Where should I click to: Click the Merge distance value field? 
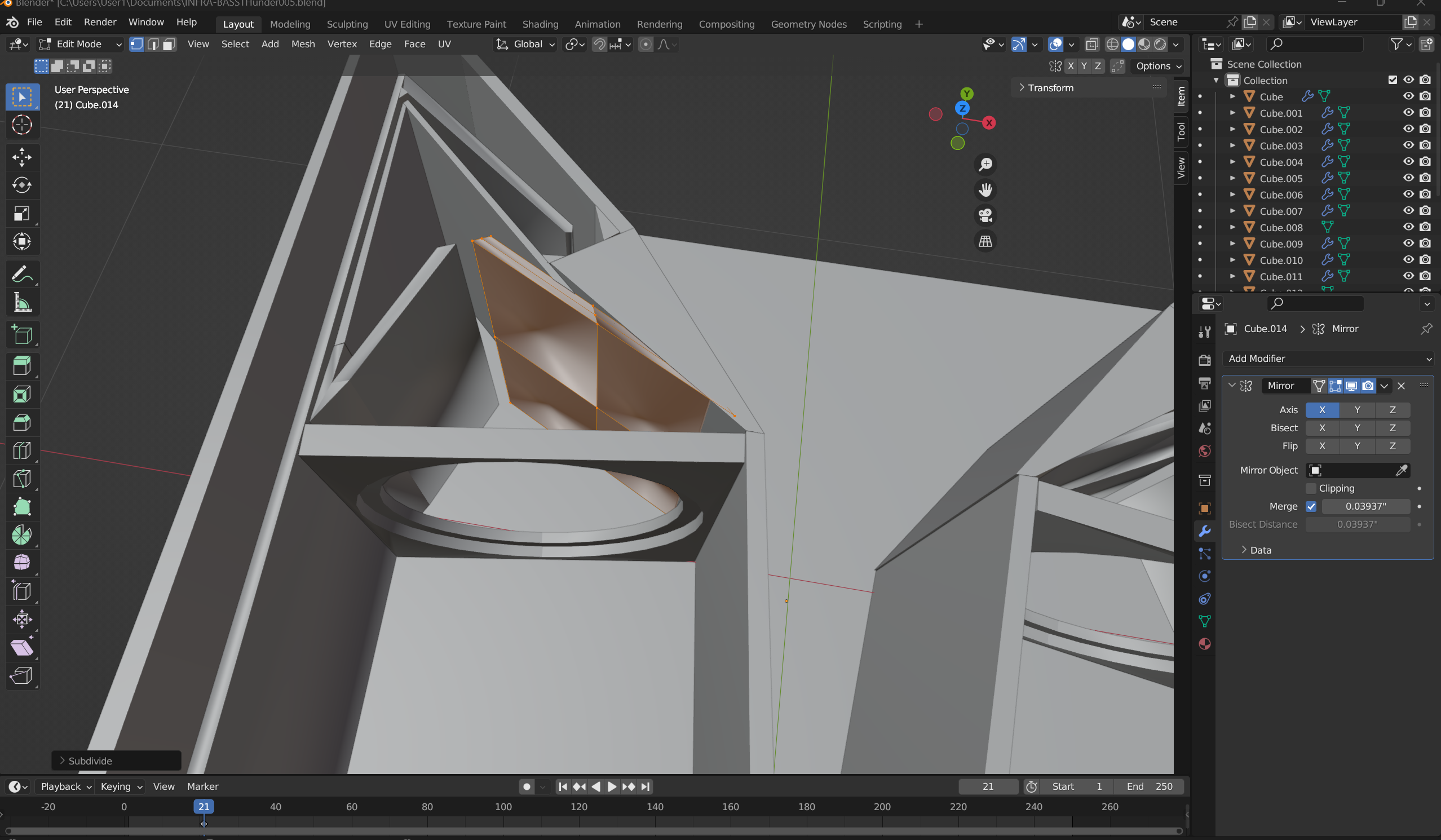[1365, 507]
